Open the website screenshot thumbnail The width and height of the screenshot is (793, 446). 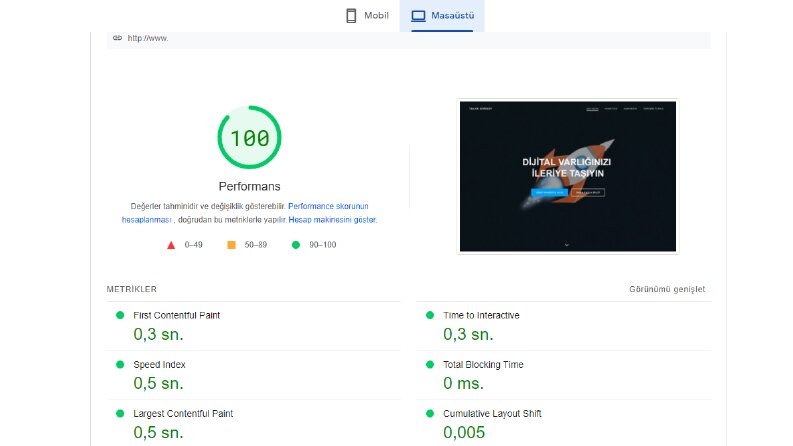click(x=567, y=176)
